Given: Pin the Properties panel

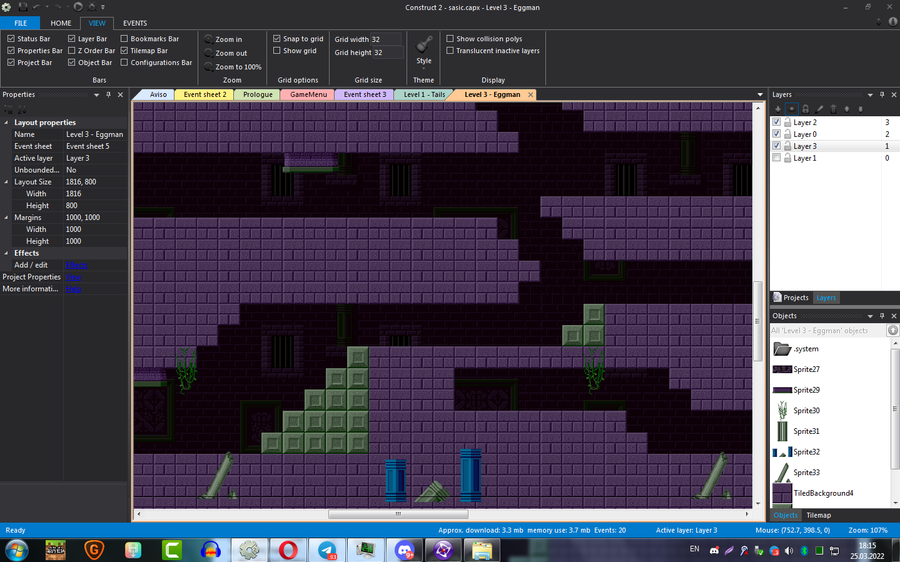Looking at the screenshot, I should coord(108,95).
